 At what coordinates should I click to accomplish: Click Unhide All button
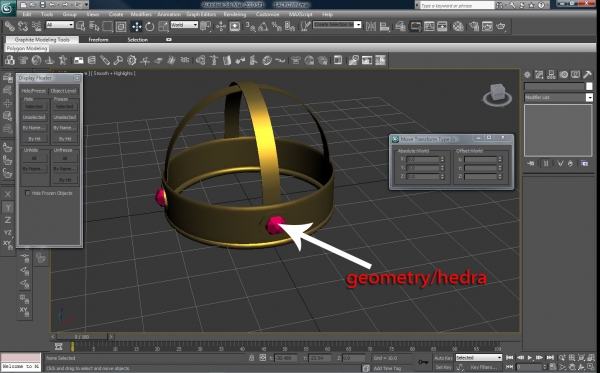pos(34,158)
